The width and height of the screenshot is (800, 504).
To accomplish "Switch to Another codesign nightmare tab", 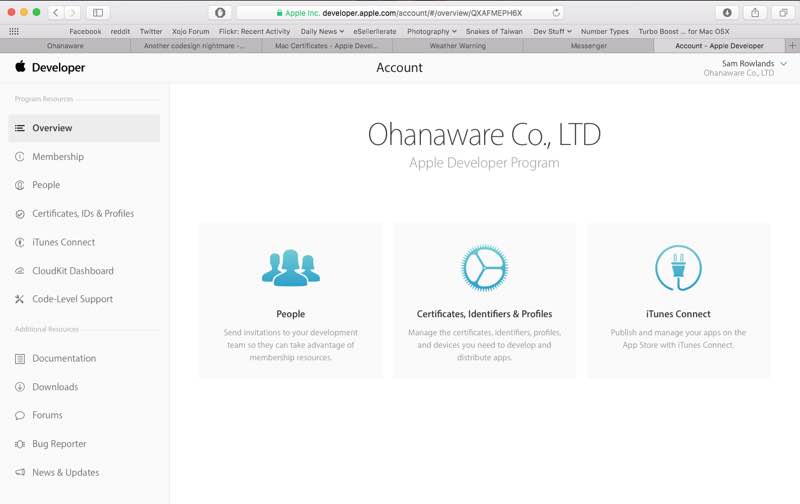I will (196, 45).
